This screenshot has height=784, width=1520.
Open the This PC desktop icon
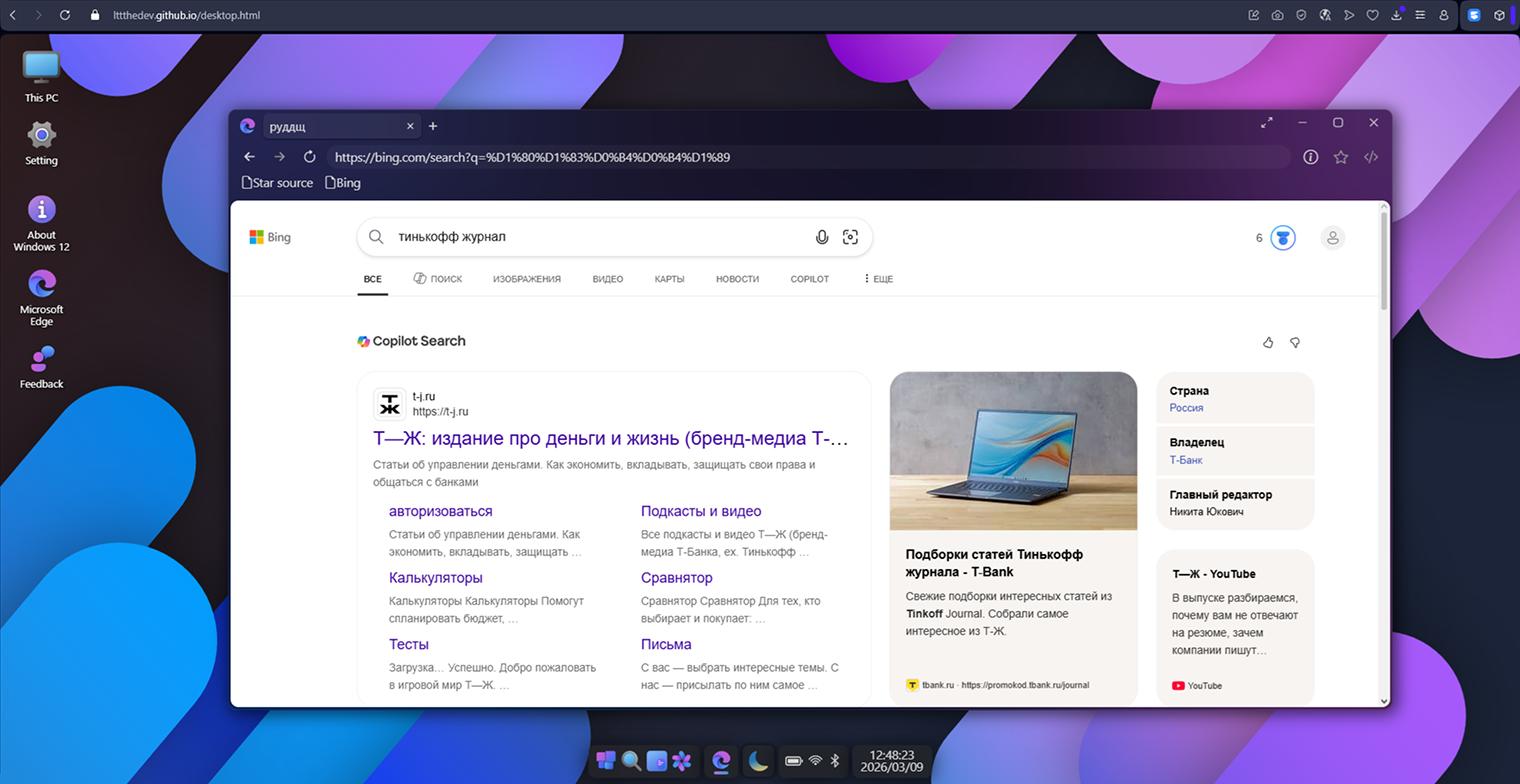click(41, 76)
